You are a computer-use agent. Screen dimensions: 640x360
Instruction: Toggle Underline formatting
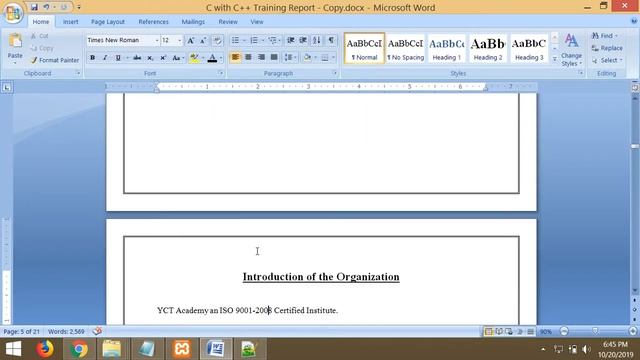point(118,58)
